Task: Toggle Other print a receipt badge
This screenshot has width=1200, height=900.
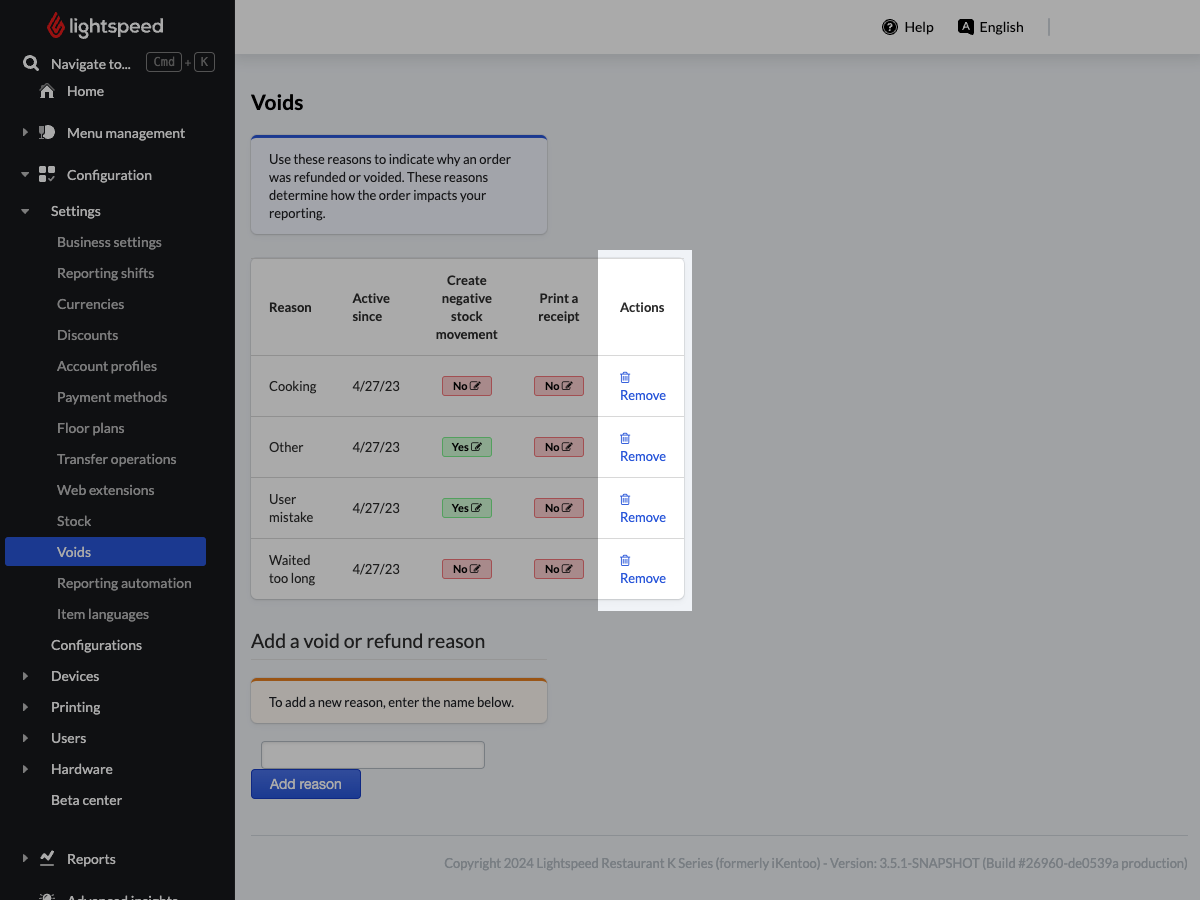Action: click(x=558, y=447)
